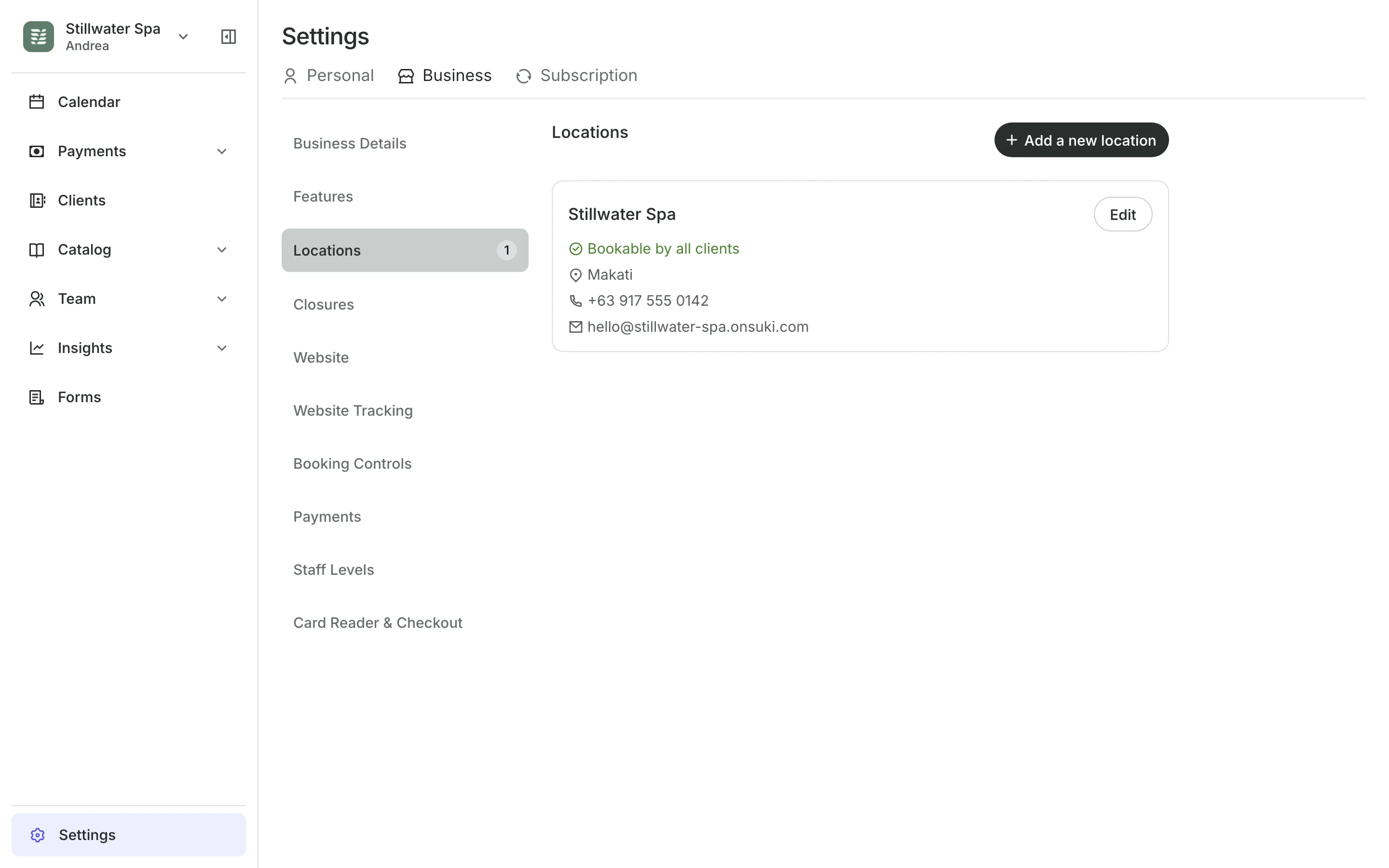The width and height of the screenshot is (1389, 868).
Task: Click the Payments cash icon in the sidebar
Action: [x=37, y=151]
